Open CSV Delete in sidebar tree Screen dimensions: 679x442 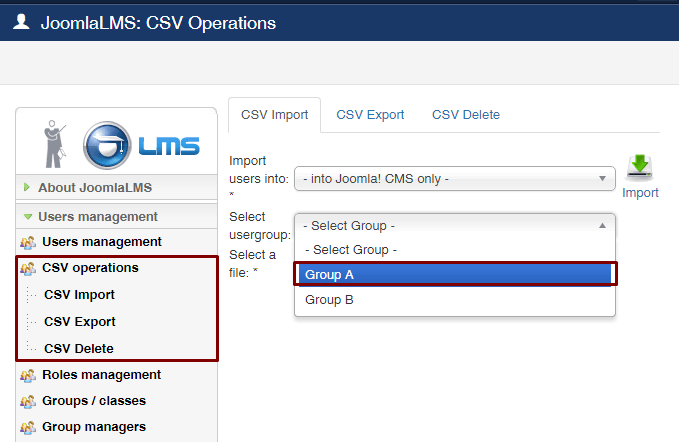[79, 348]
